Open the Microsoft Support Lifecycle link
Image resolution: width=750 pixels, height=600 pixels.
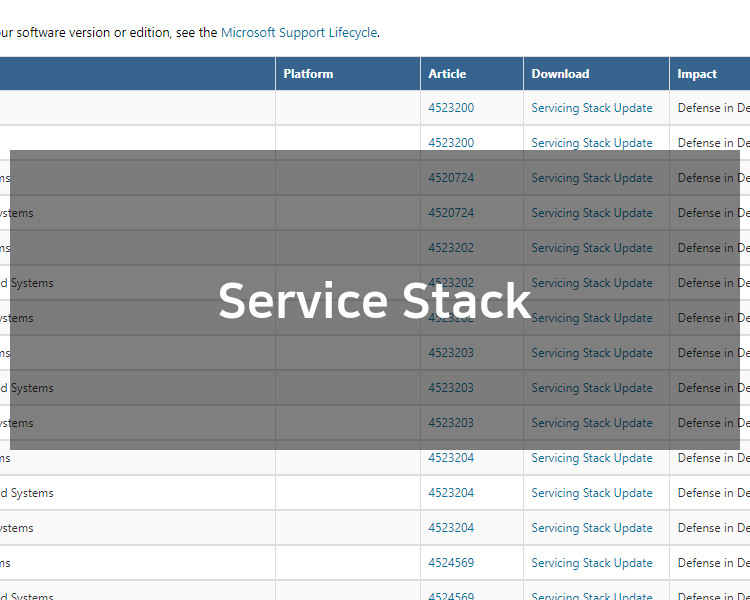click(x=299, y=33)
